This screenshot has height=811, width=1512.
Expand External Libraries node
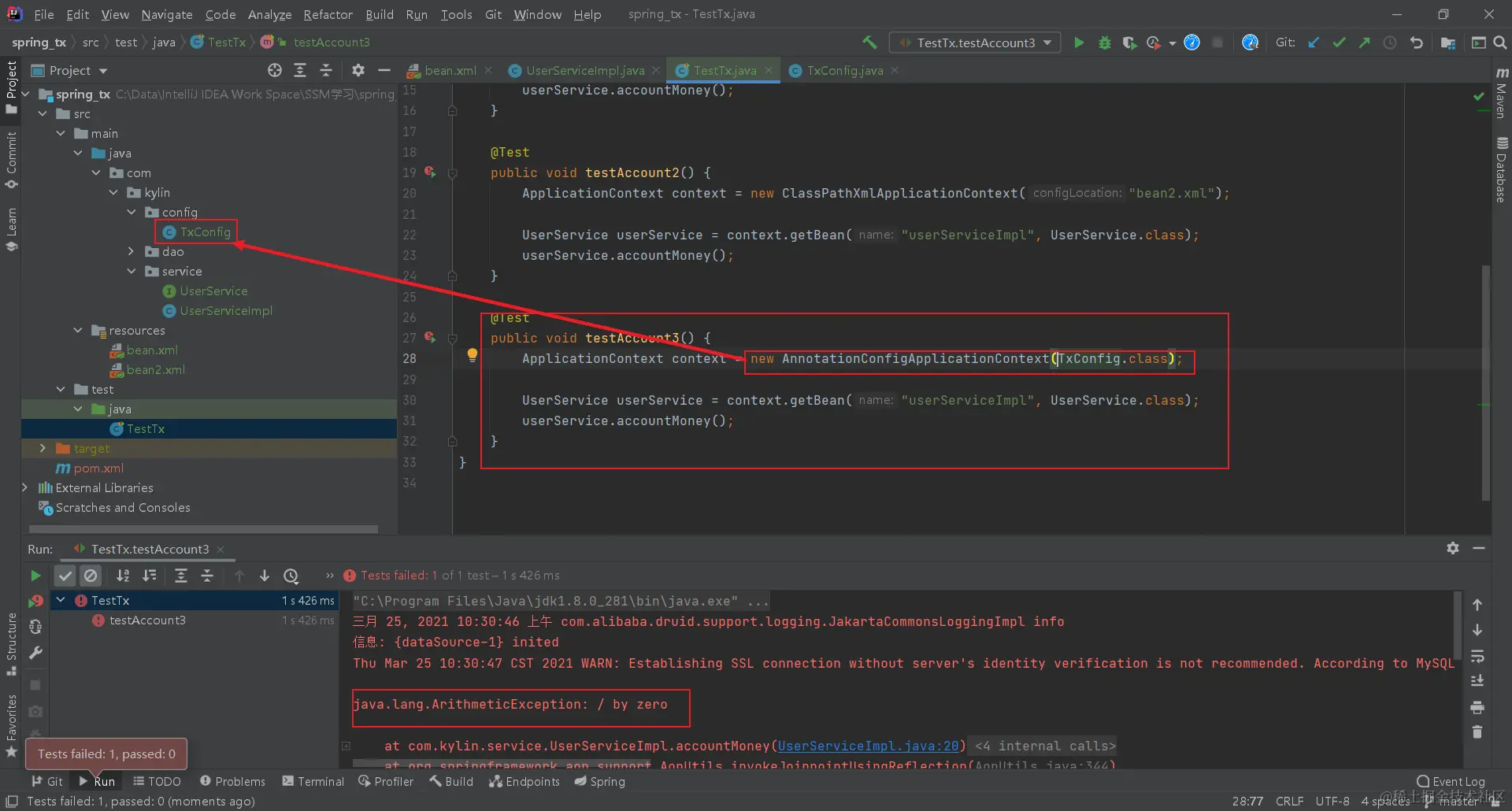coord(25,488)
